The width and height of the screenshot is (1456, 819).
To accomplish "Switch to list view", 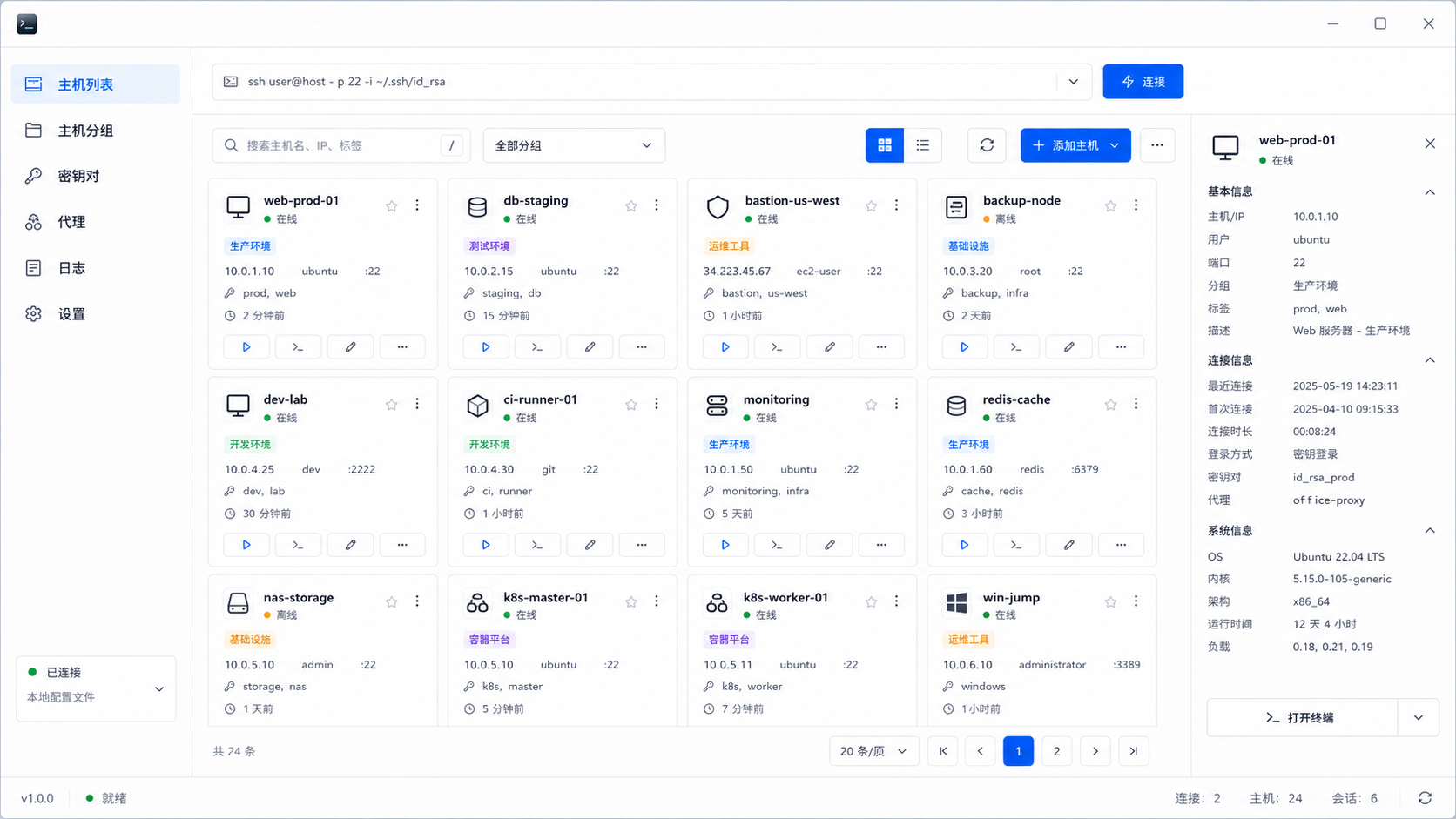I will (923, 145).
